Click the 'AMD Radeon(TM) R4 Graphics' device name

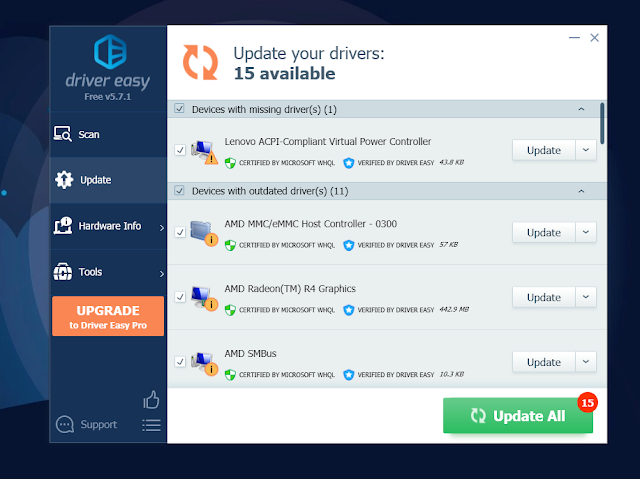pyautogui.click(x=290, y=289)
